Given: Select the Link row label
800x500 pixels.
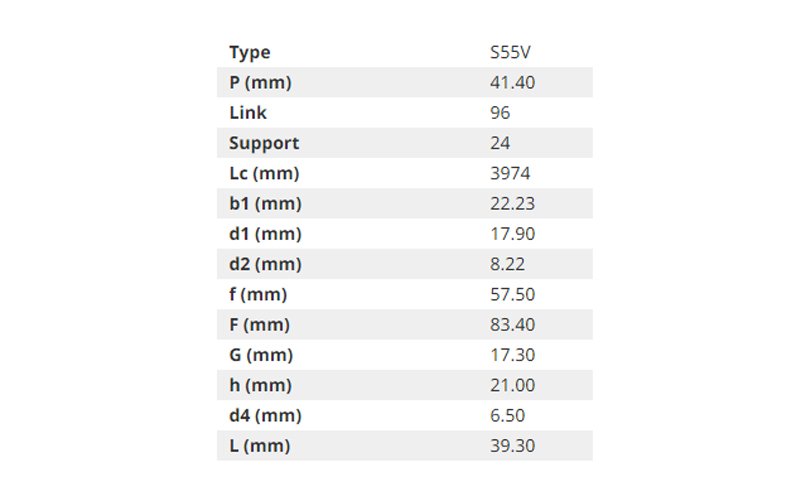Looking at the screenshot, I should click(x=247, y=113).
